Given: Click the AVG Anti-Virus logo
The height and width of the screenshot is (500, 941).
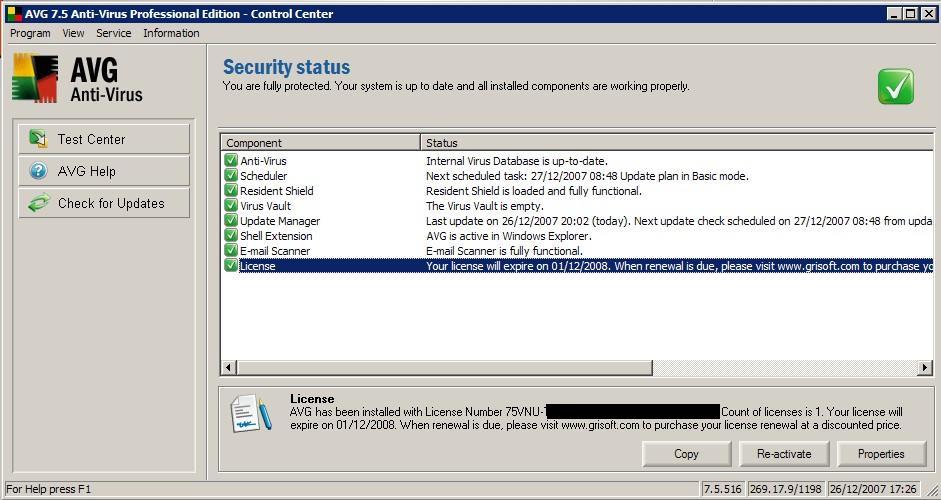Looking at the screenshot, I should click(77, 79).
